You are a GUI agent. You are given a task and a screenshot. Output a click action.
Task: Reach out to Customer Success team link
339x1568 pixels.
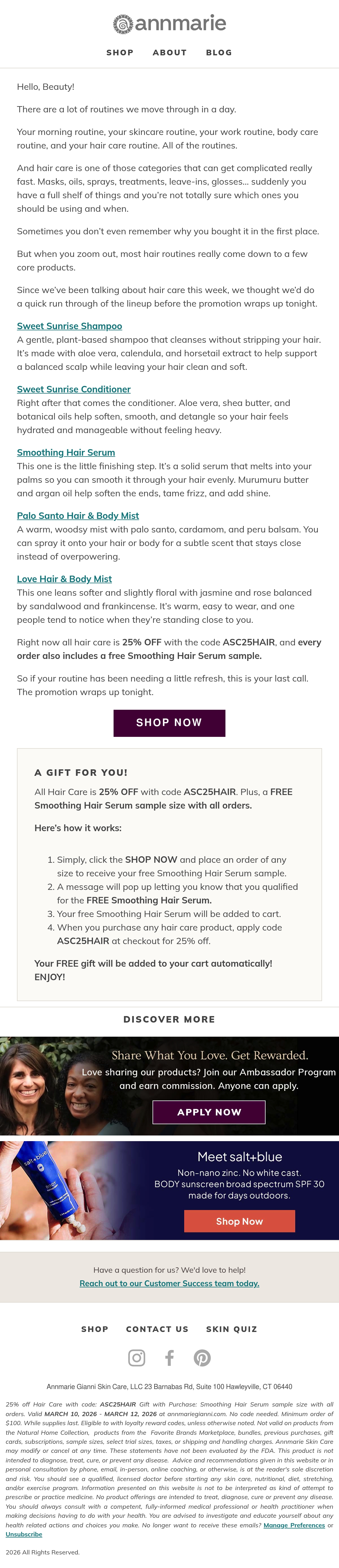pyautogui.click(x=169, y=1283)
